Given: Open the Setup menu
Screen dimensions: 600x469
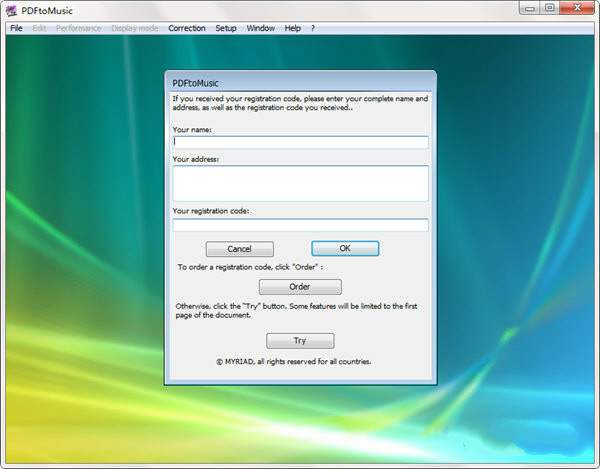Looking at the screenshot, I should [x=226, y=28].
